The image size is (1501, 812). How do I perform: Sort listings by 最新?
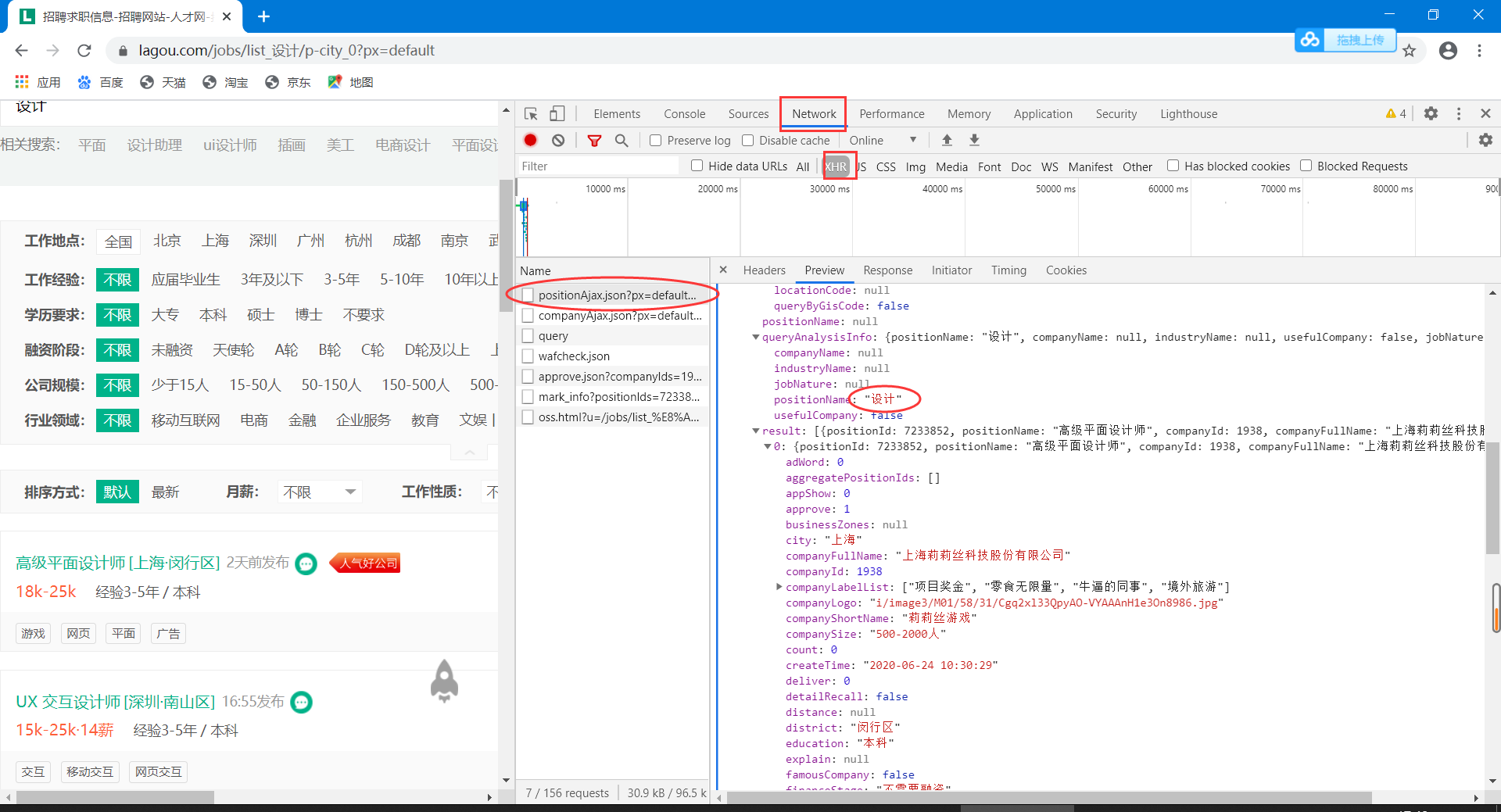[x=165, y=492]
